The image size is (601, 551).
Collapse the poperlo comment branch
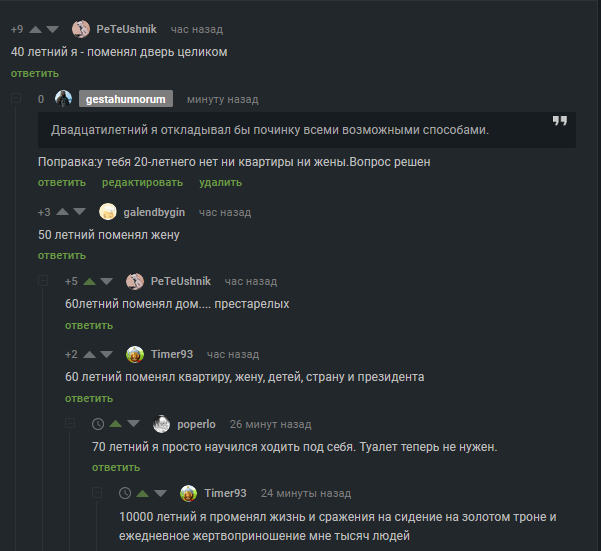tap(70, 423)
